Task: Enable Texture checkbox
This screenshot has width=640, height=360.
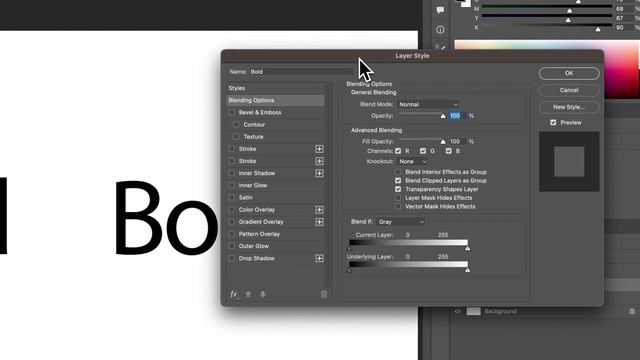Action: point(236,137)
